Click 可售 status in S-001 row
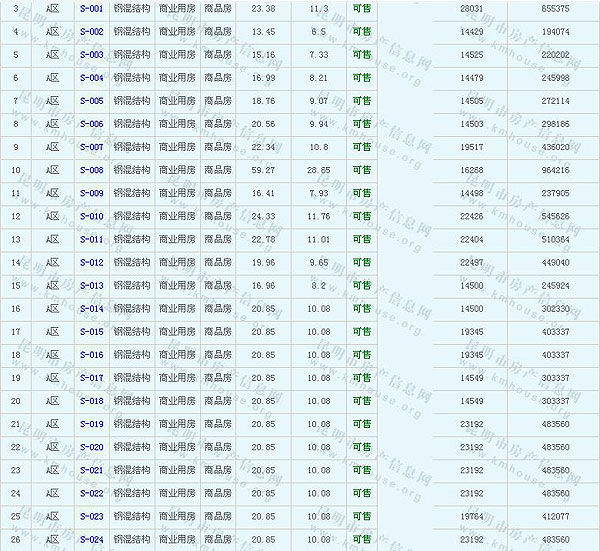600x551 pixels. click(361, 8)
